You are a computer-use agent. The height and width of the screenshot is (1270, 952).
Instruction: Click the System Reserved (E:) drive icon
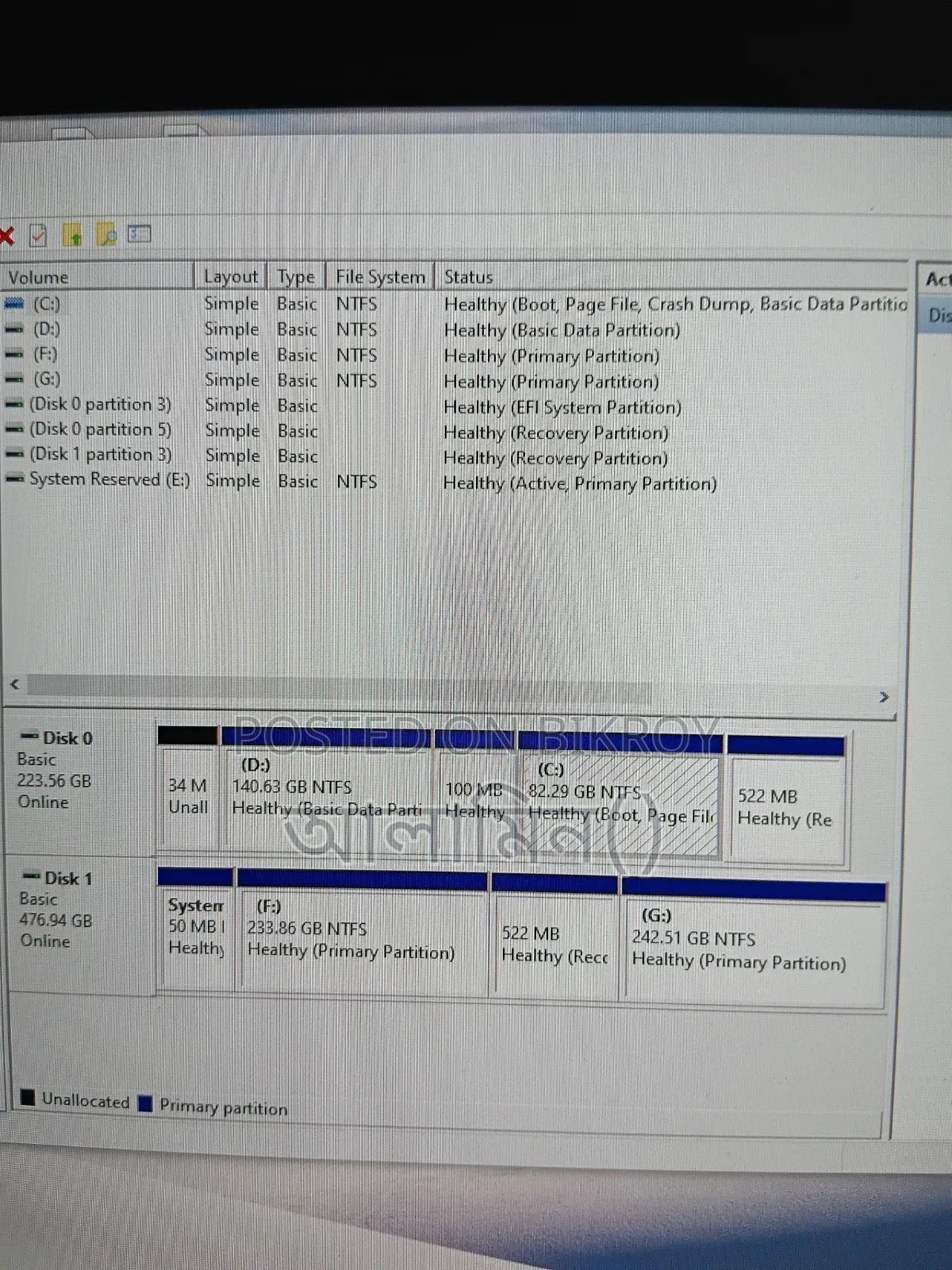tap(14, 479)
